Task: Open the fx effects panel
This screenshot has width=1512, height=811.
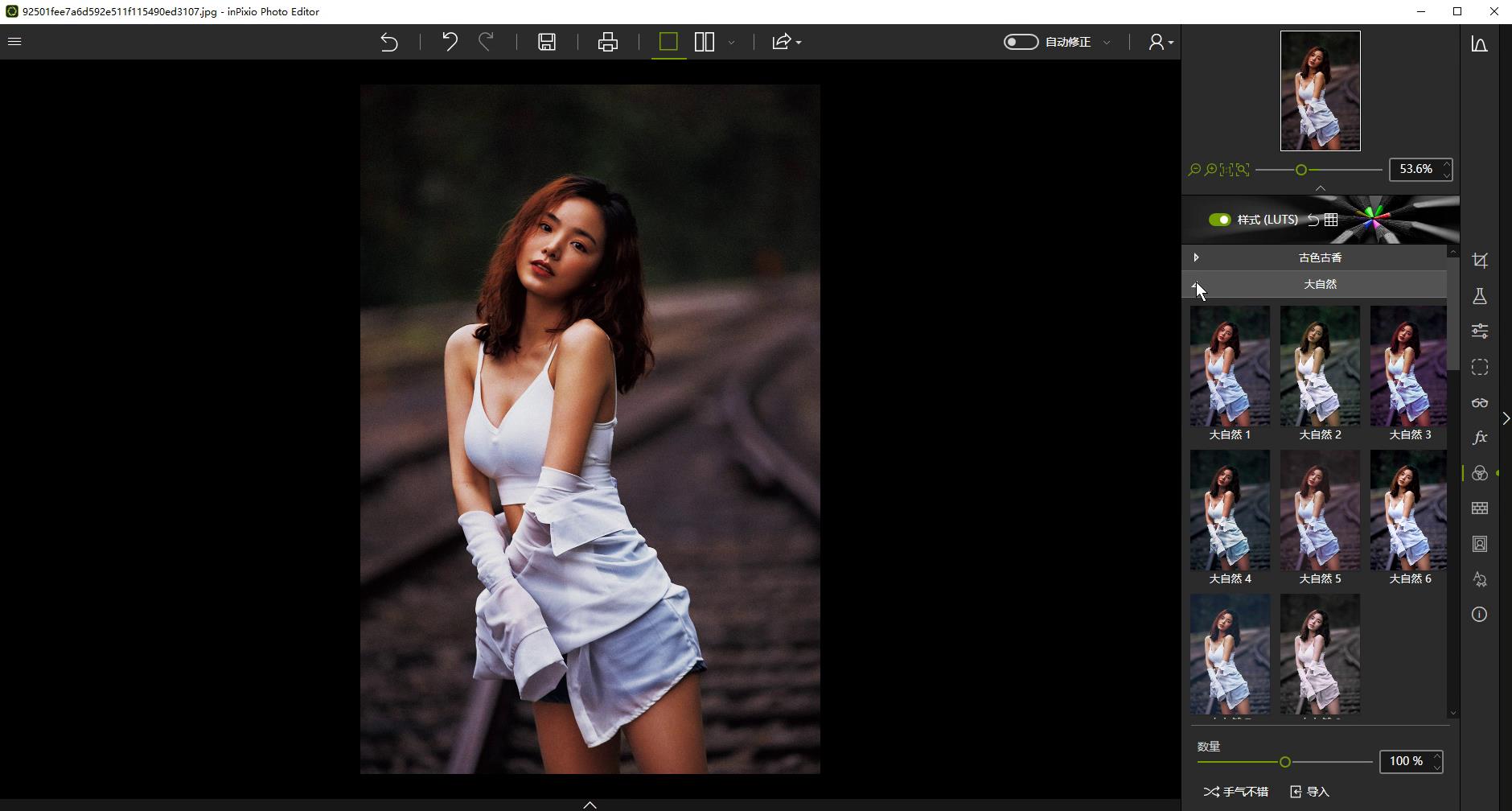Action: pos(1480,438)
